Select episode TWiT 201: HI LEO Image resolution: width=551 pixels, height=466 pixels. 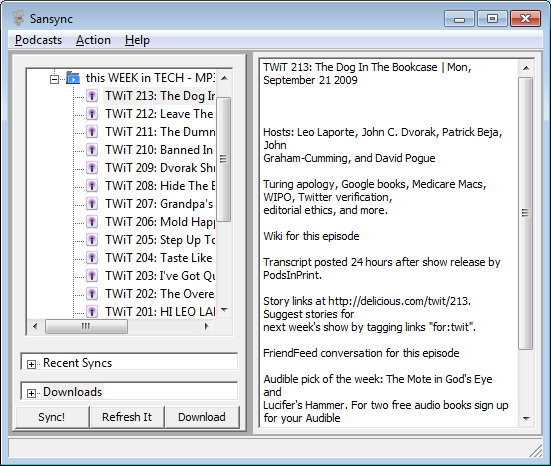click(160, 311)
